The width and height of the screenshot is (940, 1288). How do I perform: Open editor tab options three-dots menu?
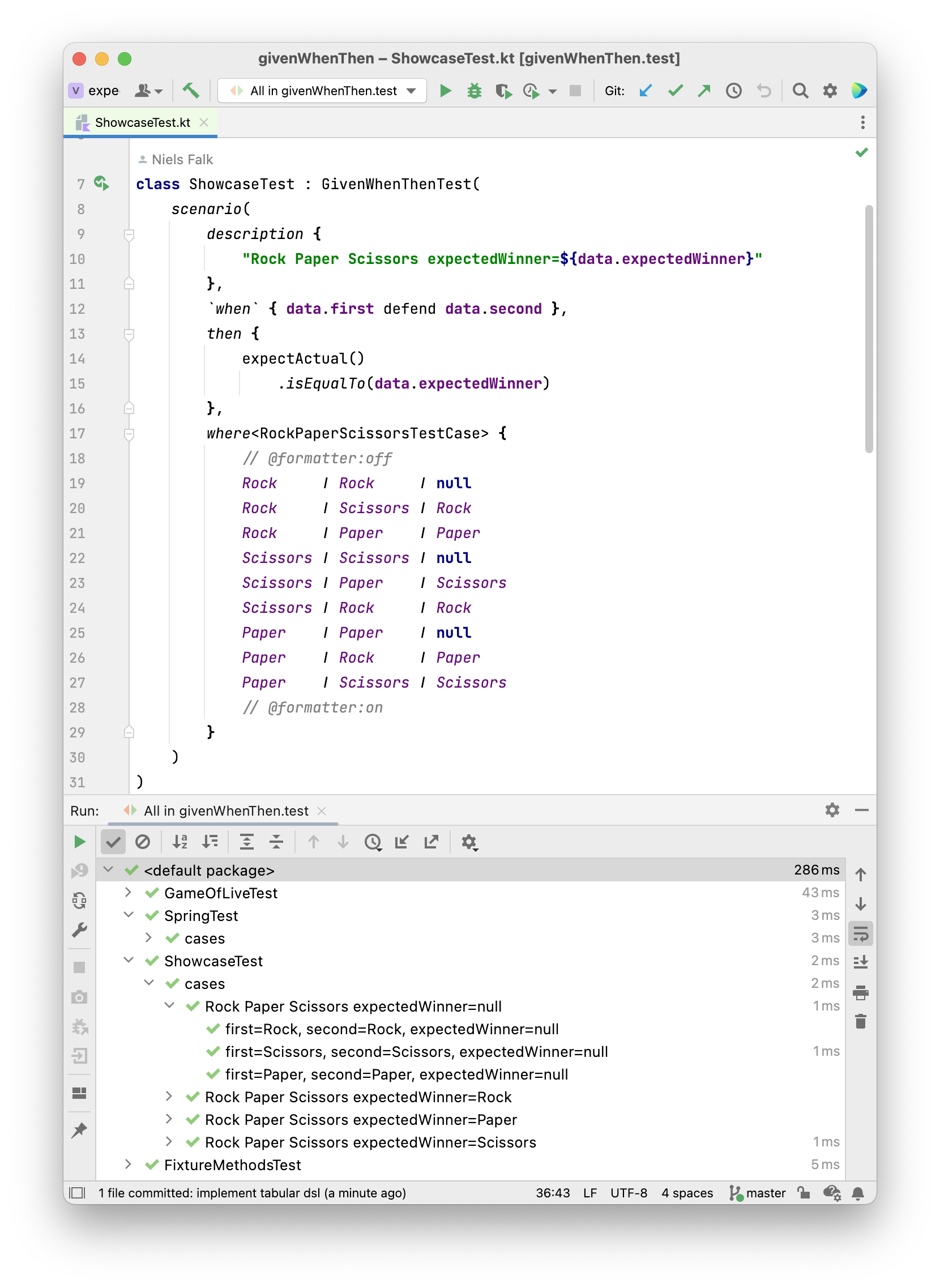point(862,122)
